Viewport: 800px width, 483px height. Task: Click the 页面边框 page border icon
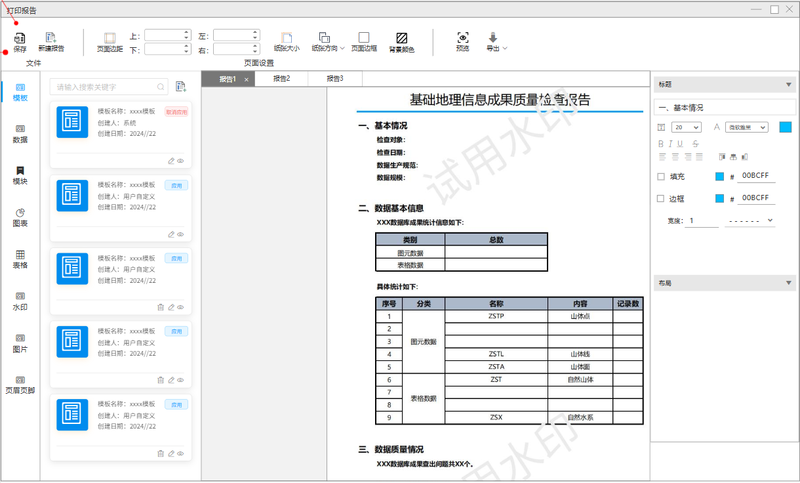point(364,38)
